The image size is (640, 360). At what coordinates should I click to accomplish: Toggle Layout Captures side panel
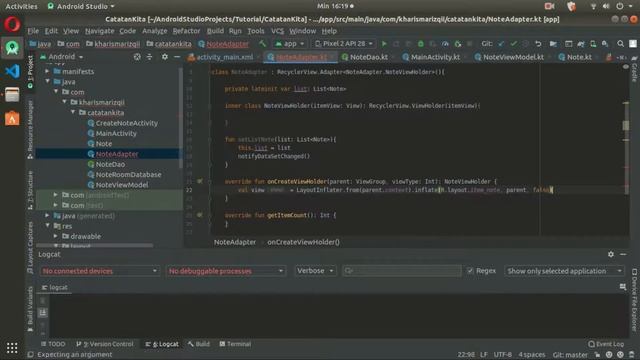(30, 247)
